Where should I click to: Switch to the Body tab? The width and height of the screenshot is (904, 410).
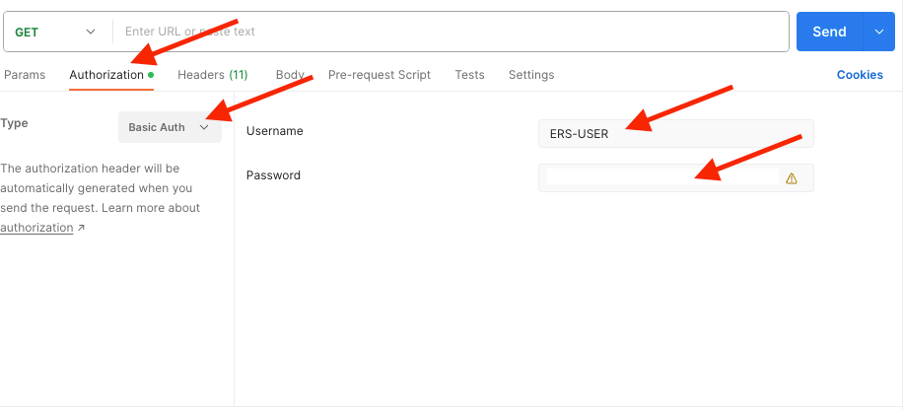(290, 75)
